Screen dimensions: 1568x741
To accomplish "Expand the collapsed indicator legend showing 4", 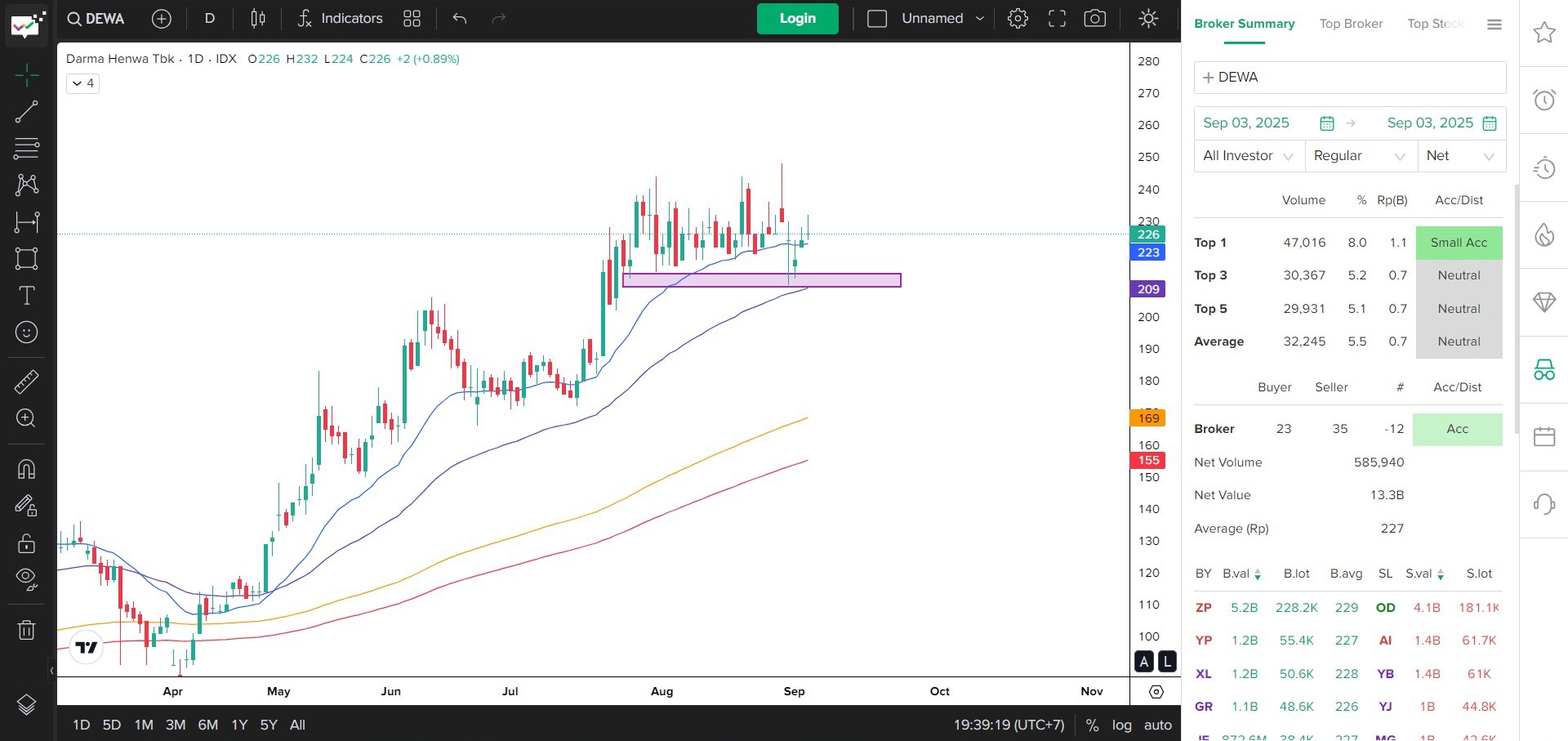I will [82, 83].
